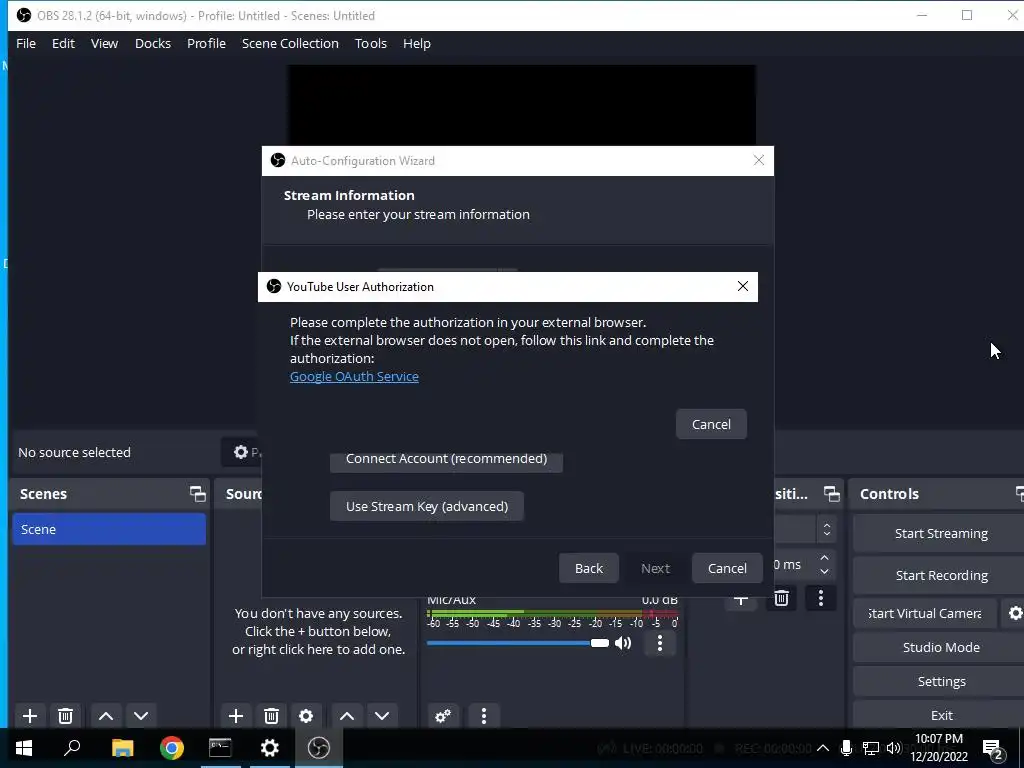Image resolution: width=1024 pixels, height=768 pixels.
Task: Open File Explorer from taskbar
Action: (122, 748)
